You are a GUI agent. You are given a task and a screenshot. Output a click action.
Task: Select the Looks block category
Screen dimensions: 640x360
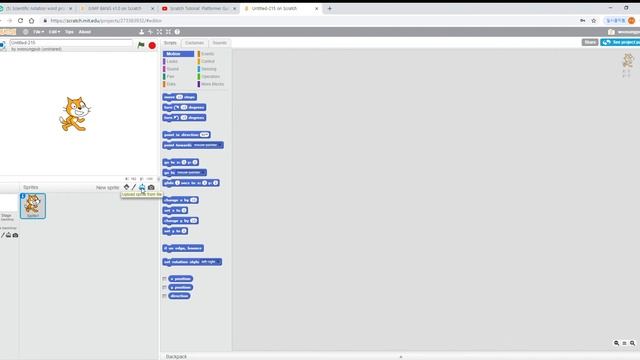click(172, 61)
